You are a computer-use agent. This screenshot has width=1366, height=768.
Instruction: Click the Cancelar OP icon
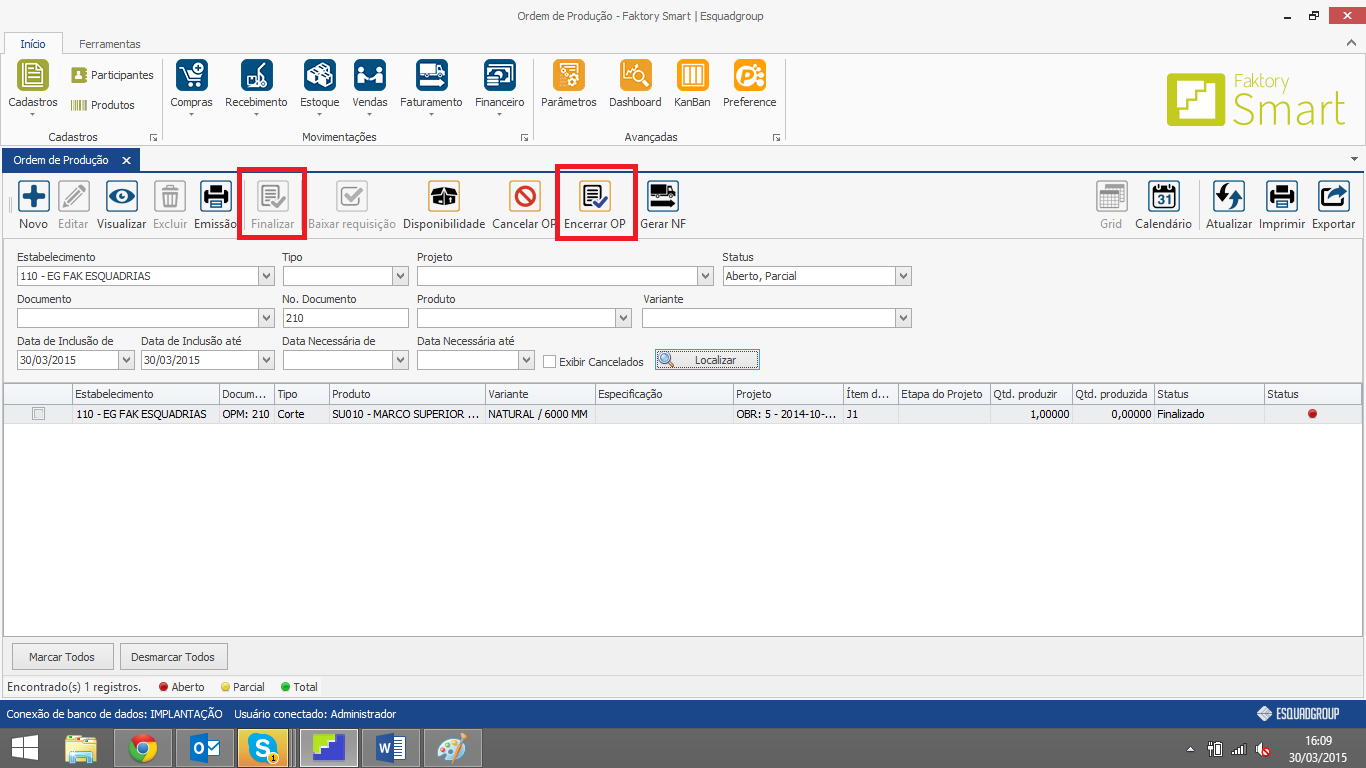524,197
